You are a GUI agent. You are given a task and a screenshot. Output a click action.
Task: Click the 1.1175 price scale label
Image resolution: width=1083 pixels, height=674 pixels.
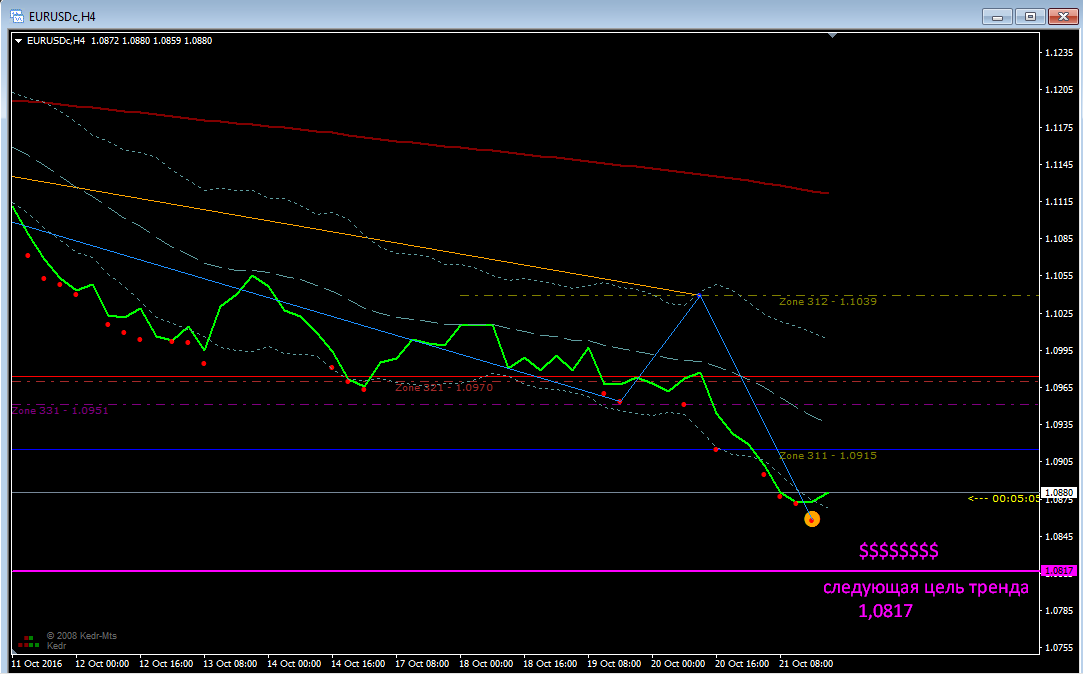[x=1059, y=127]
